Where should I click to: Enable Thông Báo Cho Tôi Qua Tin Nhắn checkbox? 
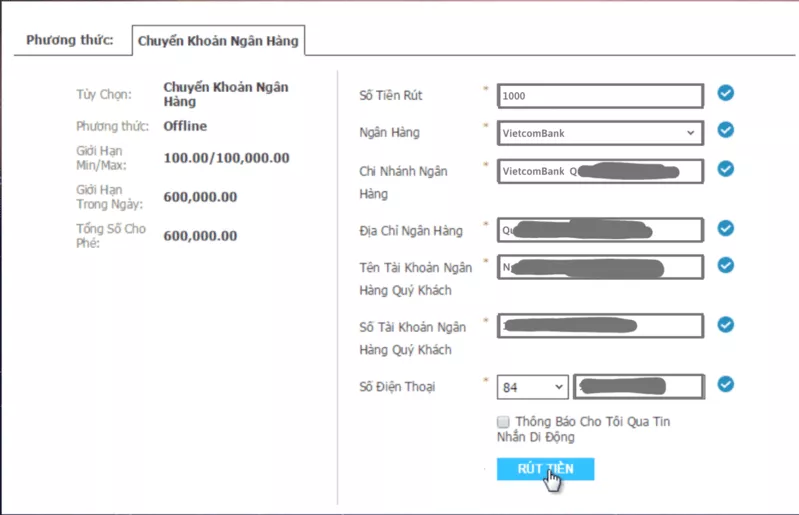(x=503, y=422)
